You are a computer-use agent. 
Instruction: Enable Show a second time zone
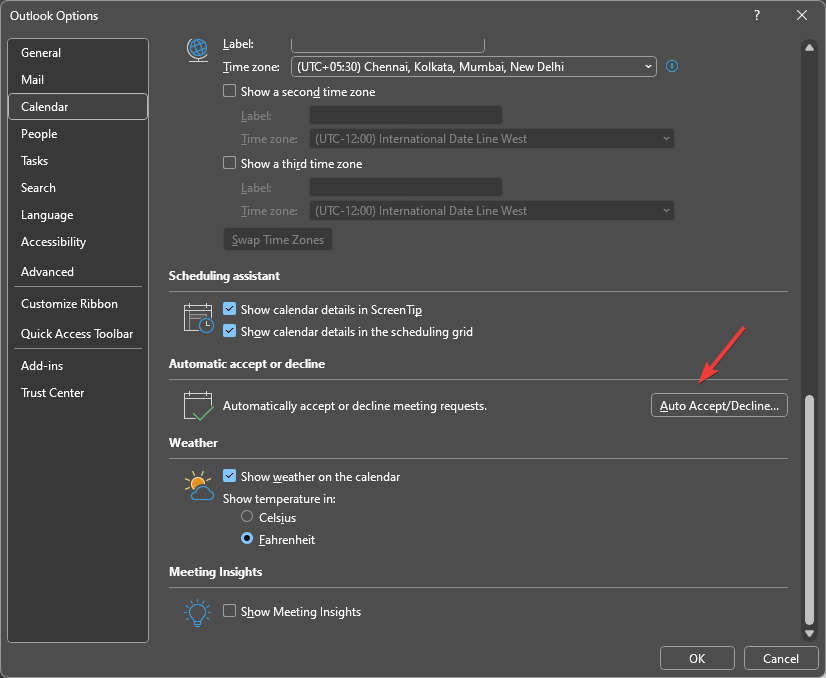(x=229, y=91)
